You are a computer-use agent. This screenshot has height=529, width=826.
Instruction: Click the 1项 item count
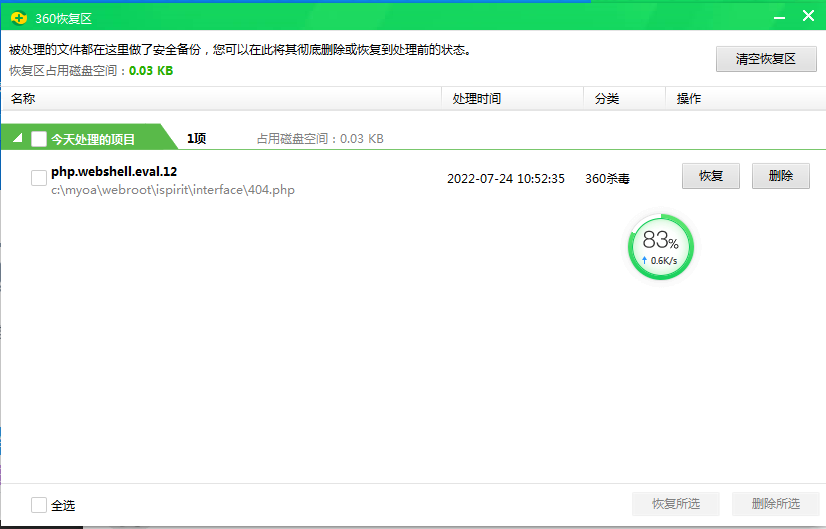pos(196,139)
